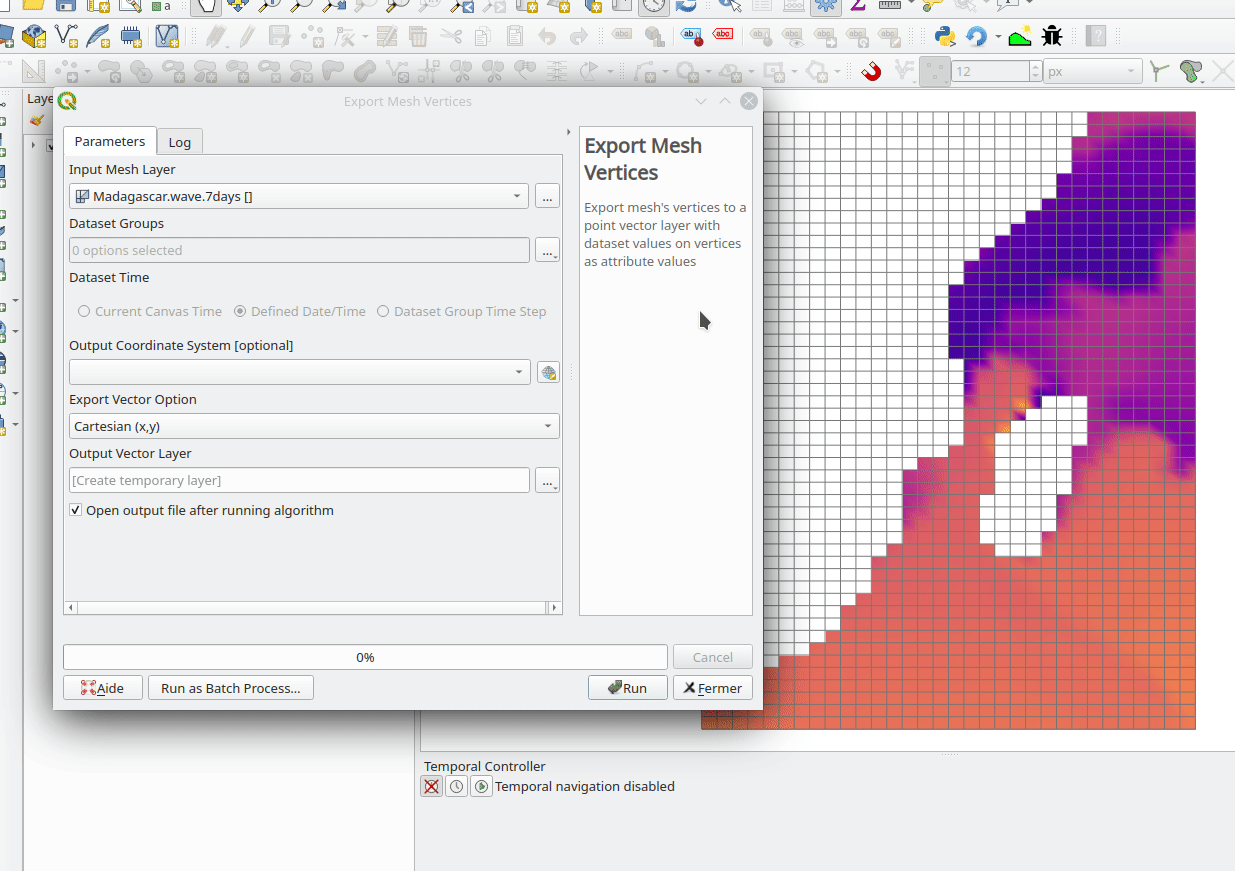Enable animated temporal navigation play icon
1235x871 pixels.
(x=481, y=787)
